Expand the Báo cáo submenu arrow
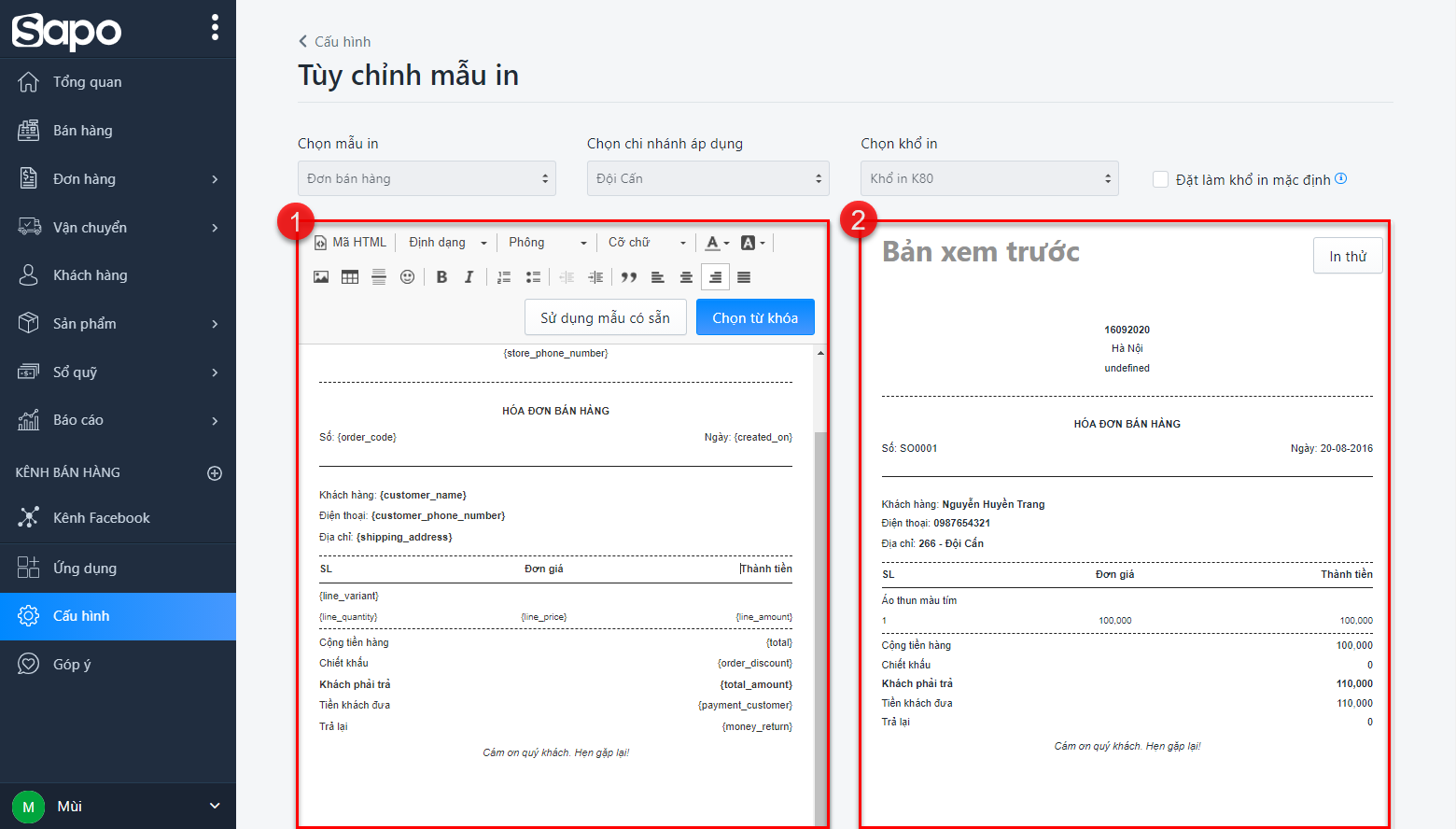Viewport: 1456px width, 829px height. 215,421
